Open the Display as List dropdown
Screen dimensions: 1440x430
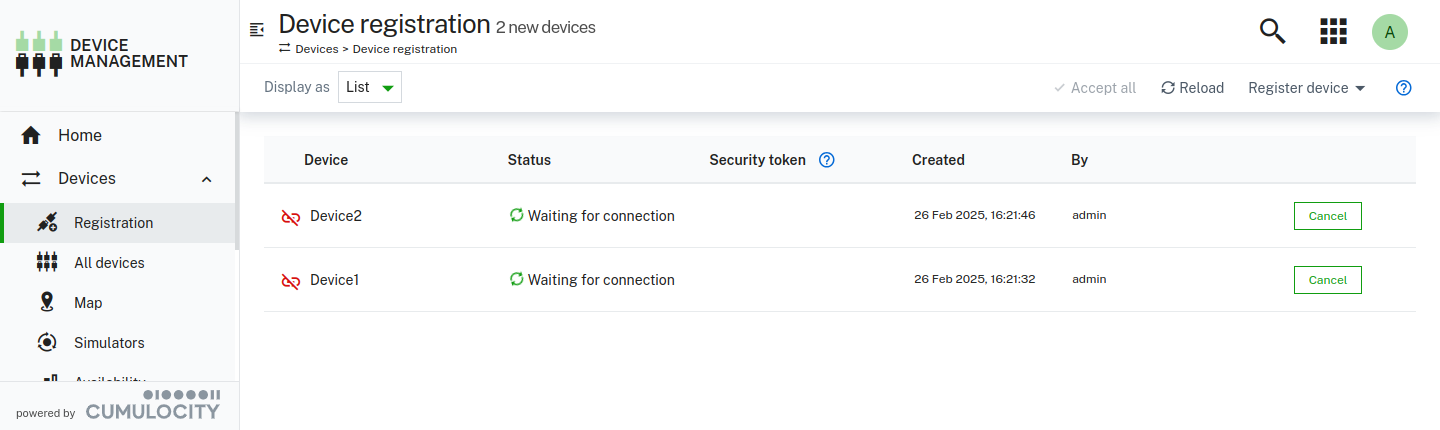click(370, 87)
